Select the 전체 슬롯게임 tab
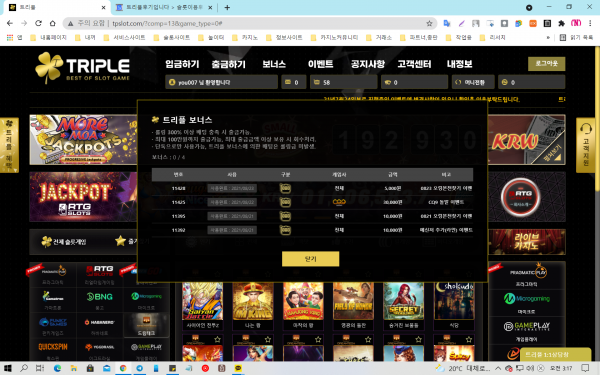This screenshot has height=375, width=600. pos(64,241)
